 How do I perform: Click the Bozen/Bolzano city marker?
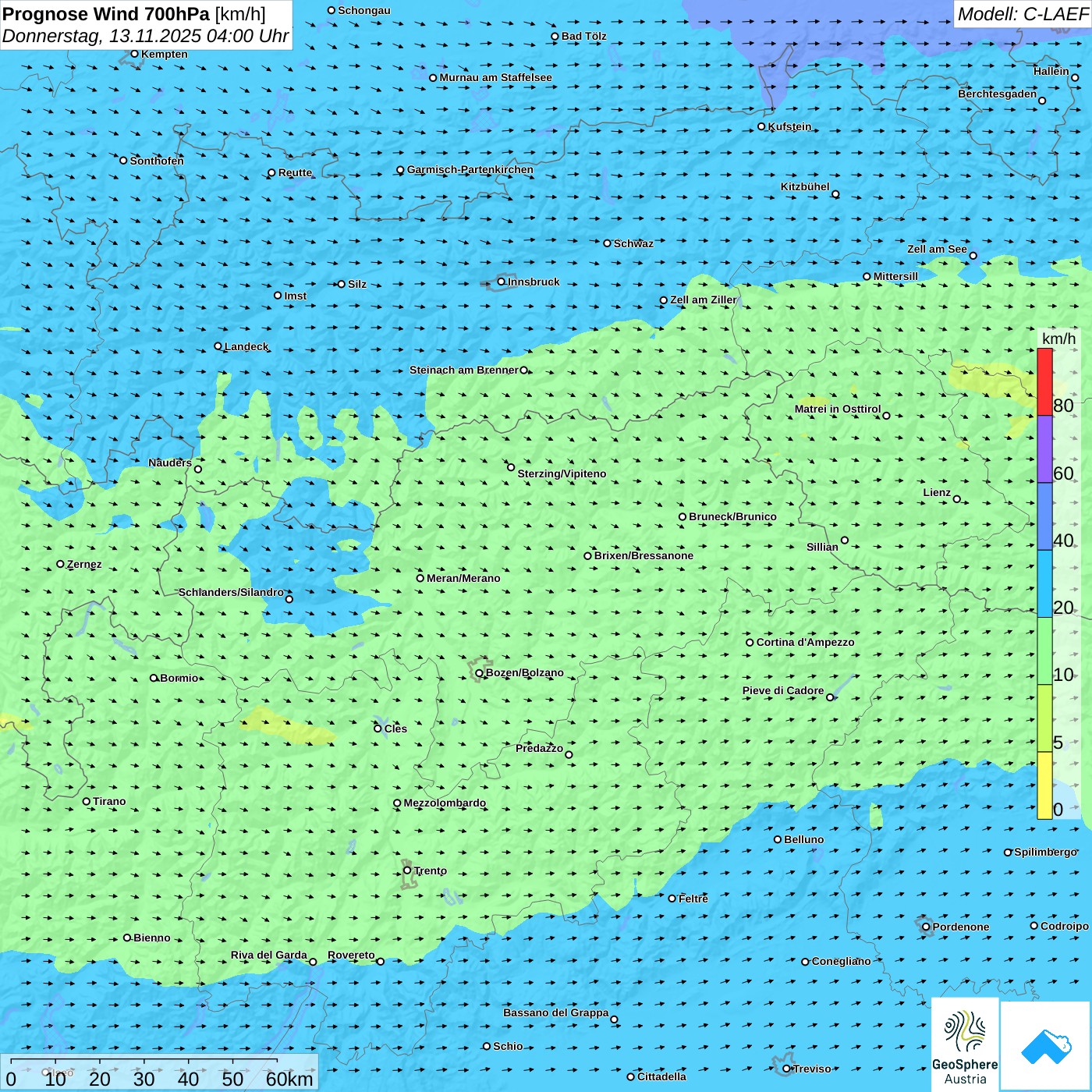pyautogui.click(x=479, y=673)
